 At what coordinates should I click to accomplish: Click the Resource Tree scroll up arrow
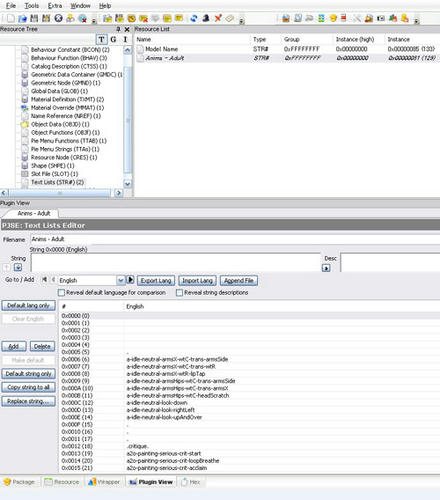coord(127,50)
